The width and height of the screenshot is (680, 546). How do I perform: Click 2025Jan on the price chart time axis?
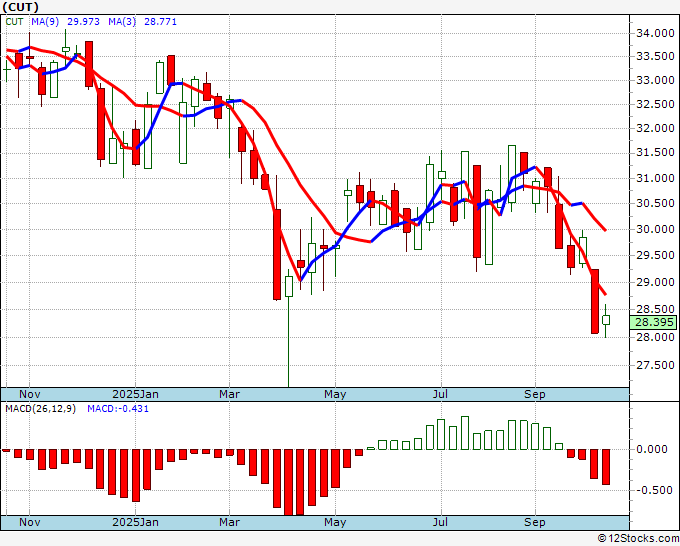(135, 394)
